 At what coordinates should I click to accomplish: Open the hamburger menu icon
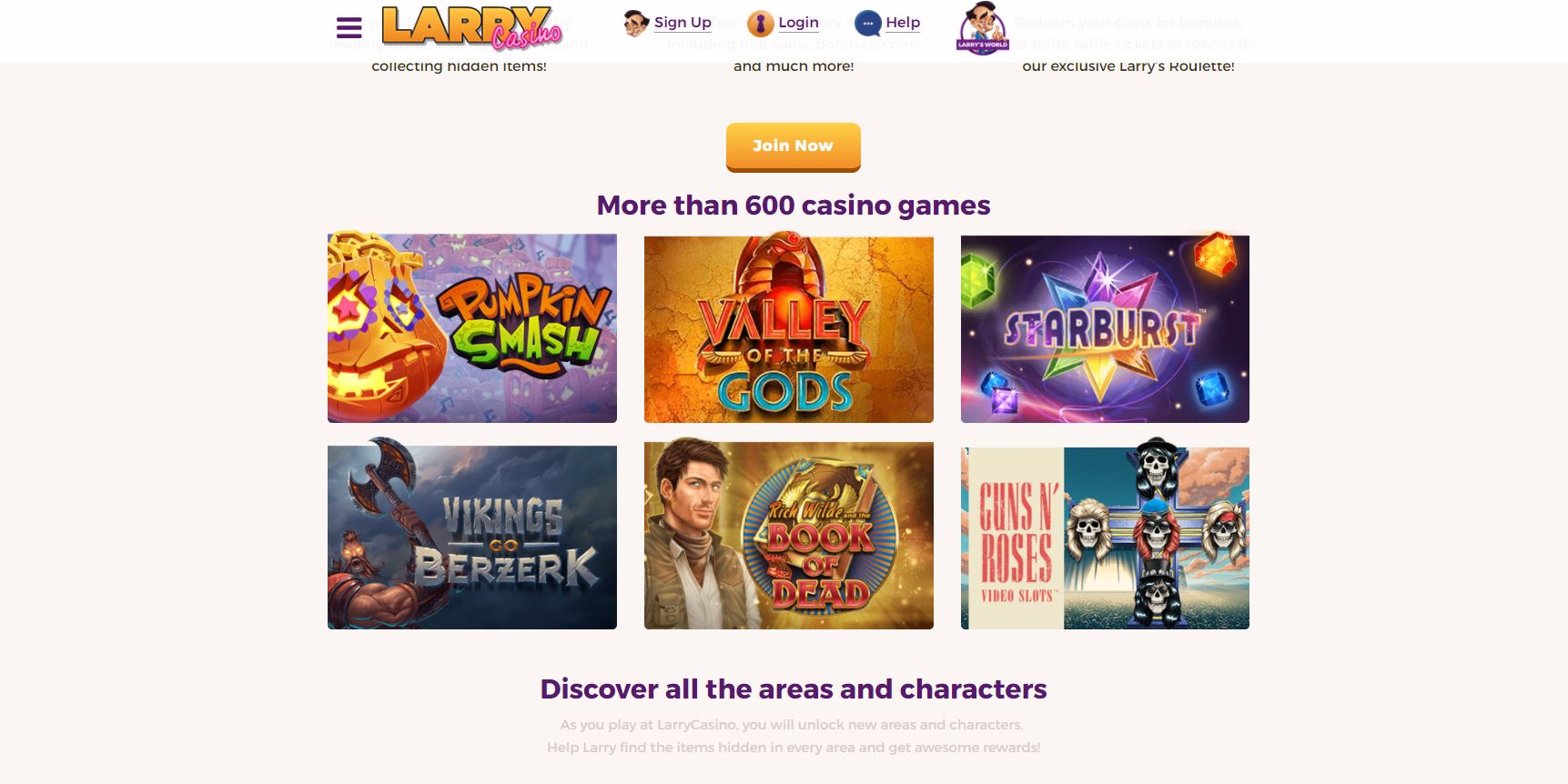point(349,27)
